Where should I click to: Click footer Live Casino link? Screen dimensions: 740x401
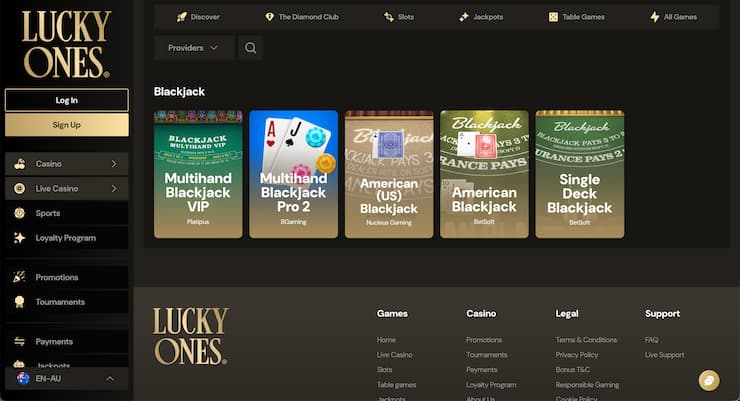(x=395, y=355)
